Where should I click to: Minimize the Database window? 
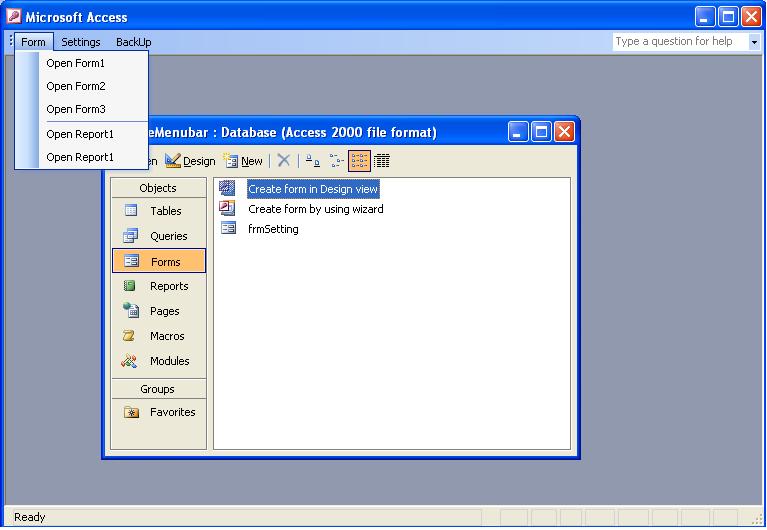pyautogui.click(x=518, y=132)
